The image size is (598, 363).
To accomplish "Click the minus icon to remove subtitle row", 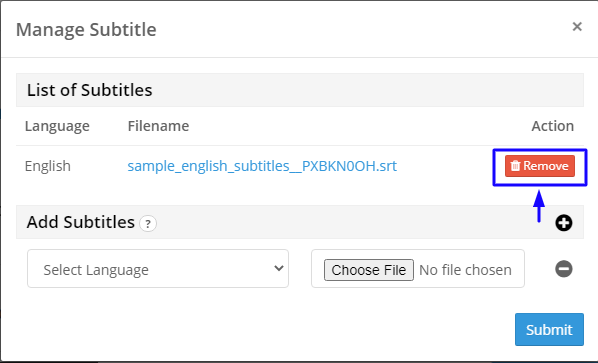I will (x=564, y=269).
